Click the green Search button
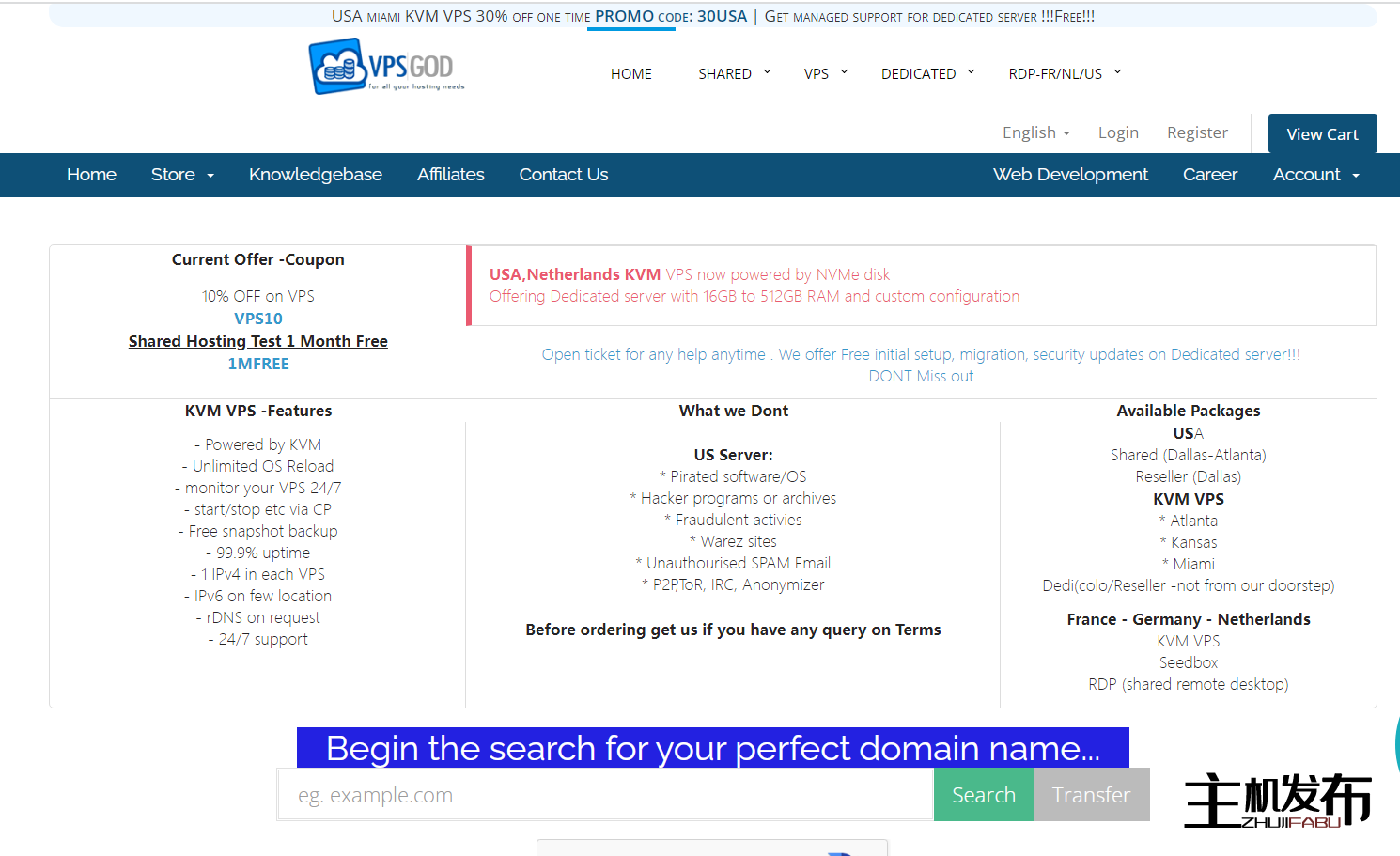 tap(983, 795)
